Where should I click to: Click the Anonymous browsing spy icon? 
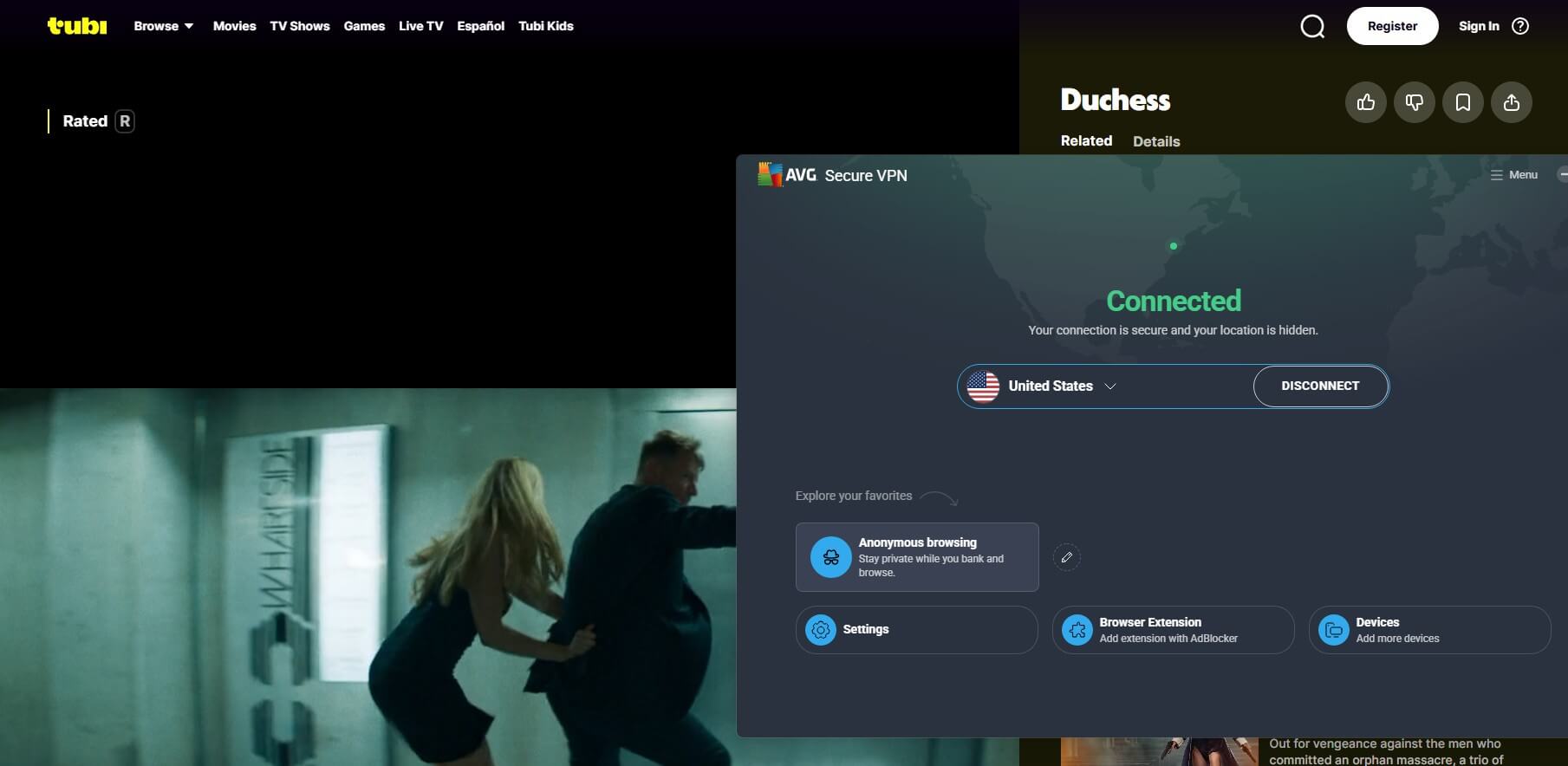[830, 557]
